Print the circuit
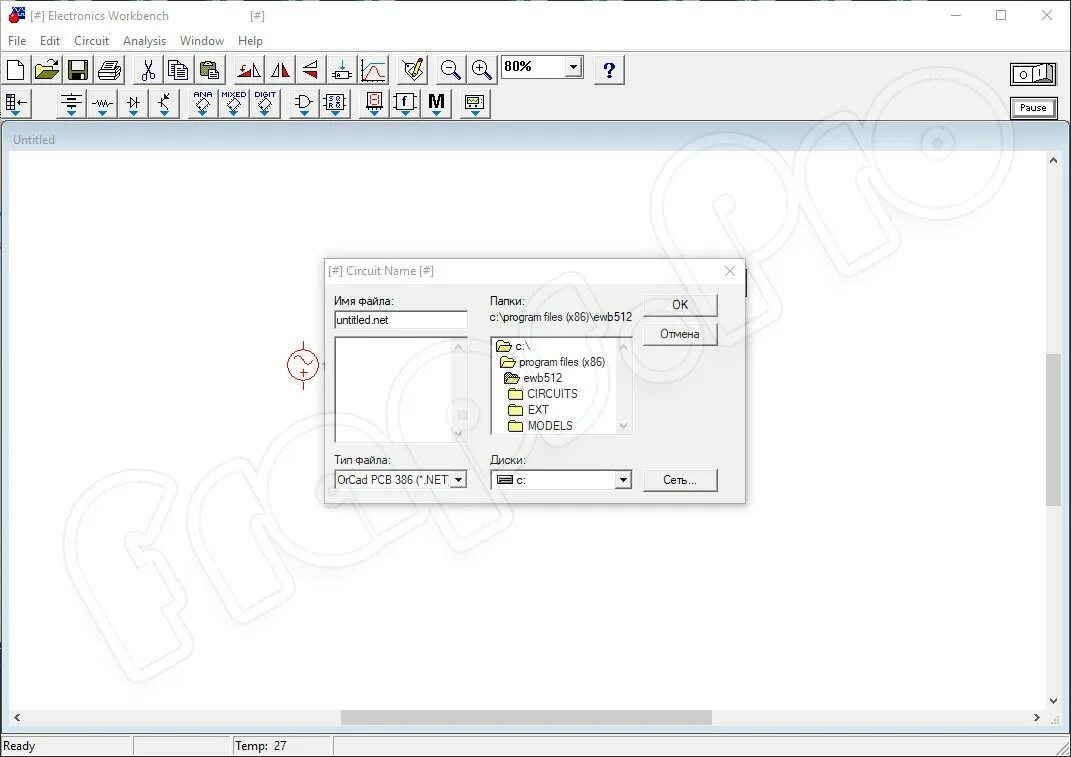Image resolution: width=1071 pixels, height=757 pixels. click(109, 70)
